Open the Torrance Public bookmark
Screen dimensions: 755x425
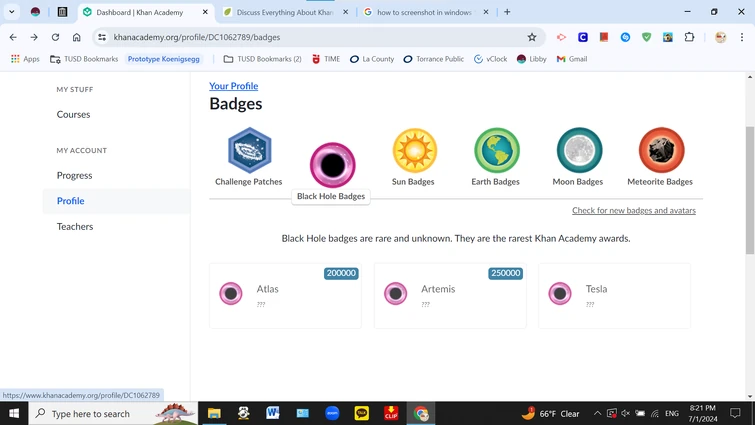433,59
